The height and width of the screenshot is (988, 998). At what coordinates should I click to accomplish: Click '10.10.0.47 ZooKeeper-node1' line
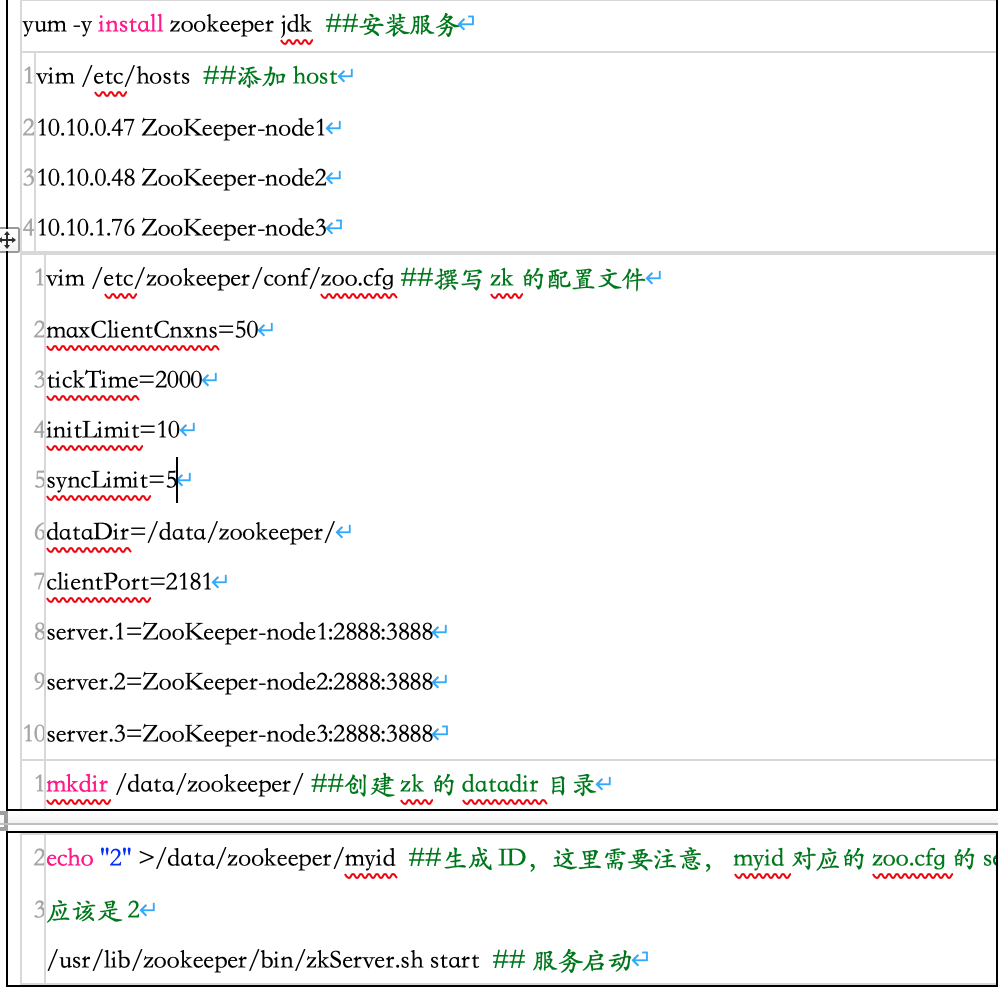[x=181, y=127]
